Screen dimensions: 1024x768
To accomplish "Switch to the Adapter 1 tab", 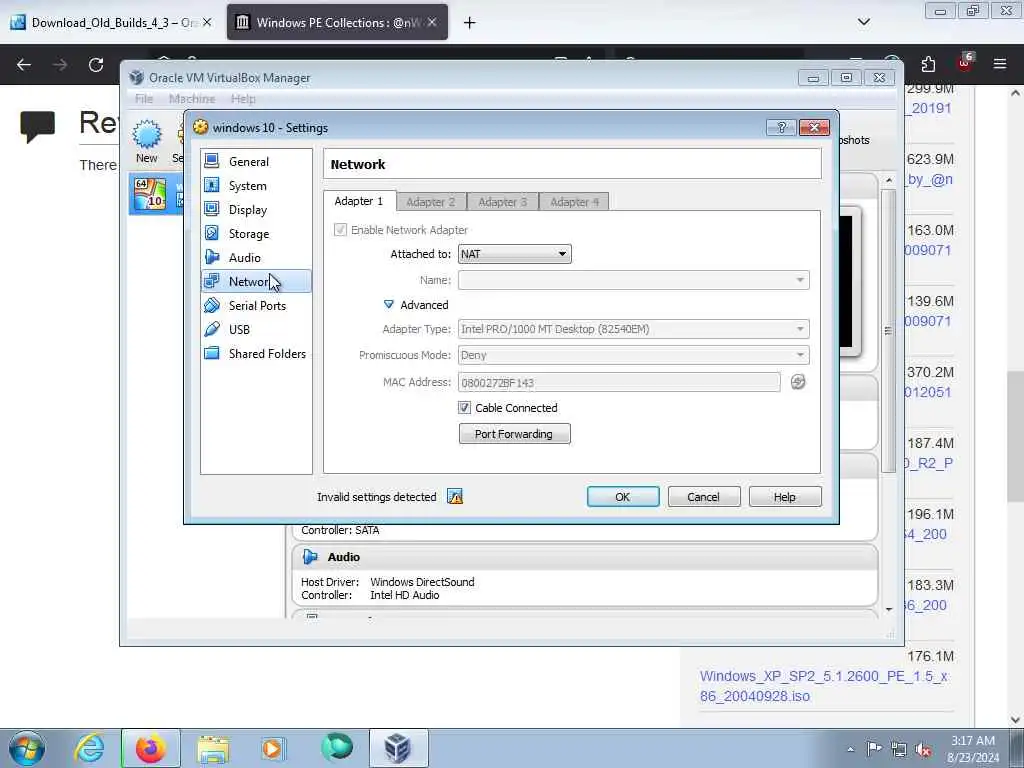I will (359, 201).
